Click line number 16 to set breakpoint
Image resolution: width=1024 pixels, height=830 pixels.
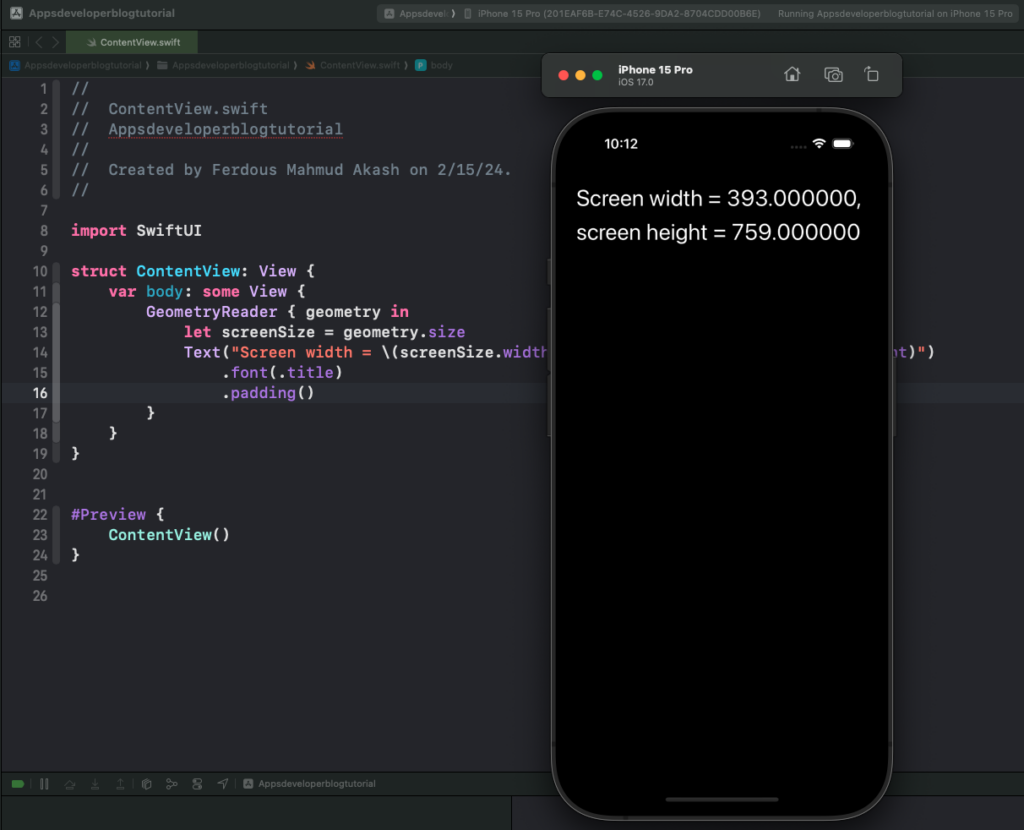[x=40, y=393]
